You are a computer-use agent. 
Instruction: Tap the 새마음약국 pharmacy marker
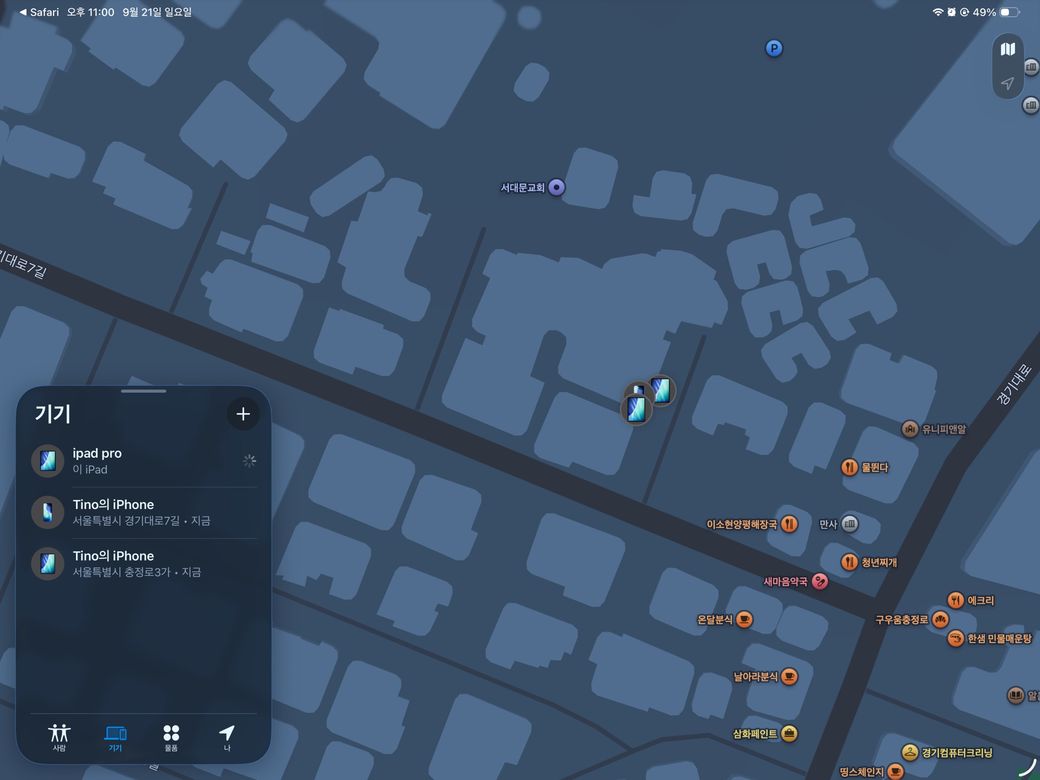820,582
